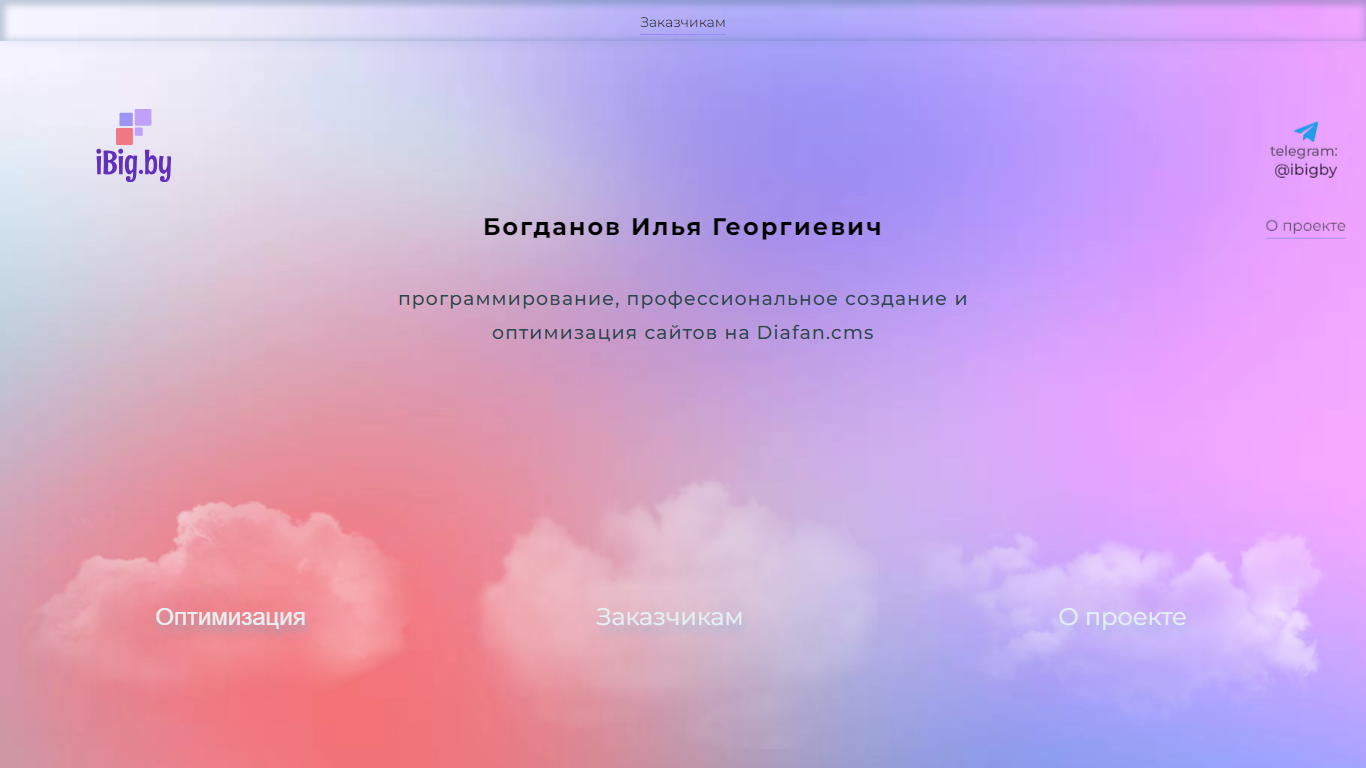Open О проекте link under telegram handle
The width and height of the screenshot is (1366, 768).
click(1305, 226)
